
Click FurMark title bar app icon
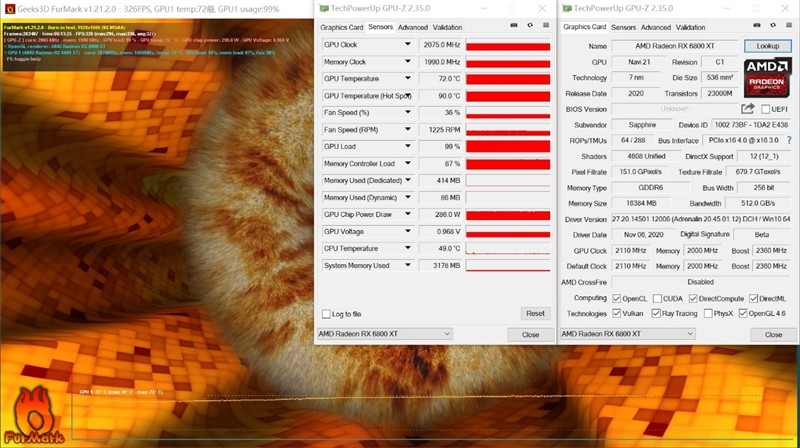click(10, 9)
